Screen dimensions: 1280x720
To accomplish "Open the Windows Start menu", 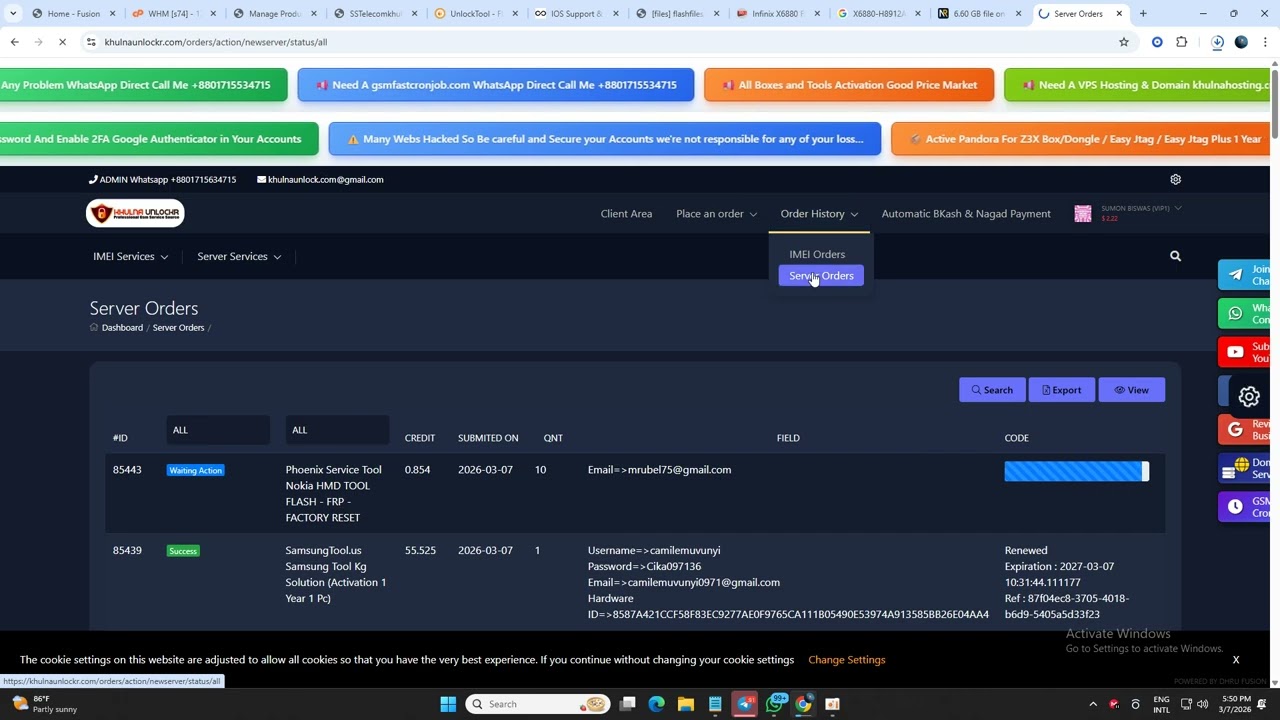I will point(448,704).
